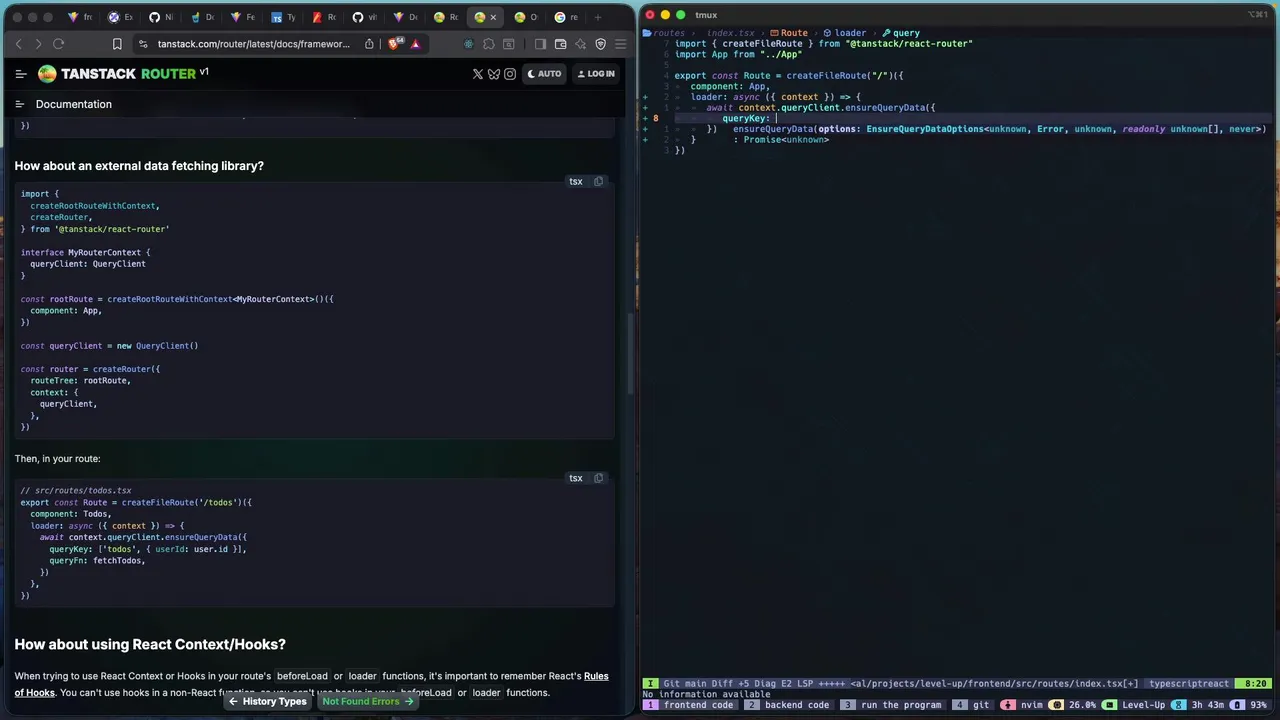
Task: Click the browser address bar URL
Action: [x=253, y=44]
